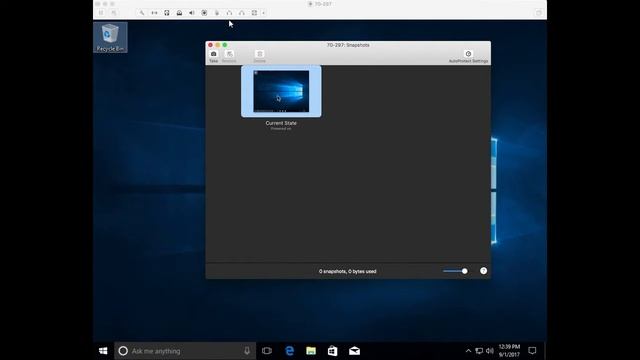Click the Restore snapshot toolbar icon
This screenshot has width=640, height=360.
coord(229,54)
